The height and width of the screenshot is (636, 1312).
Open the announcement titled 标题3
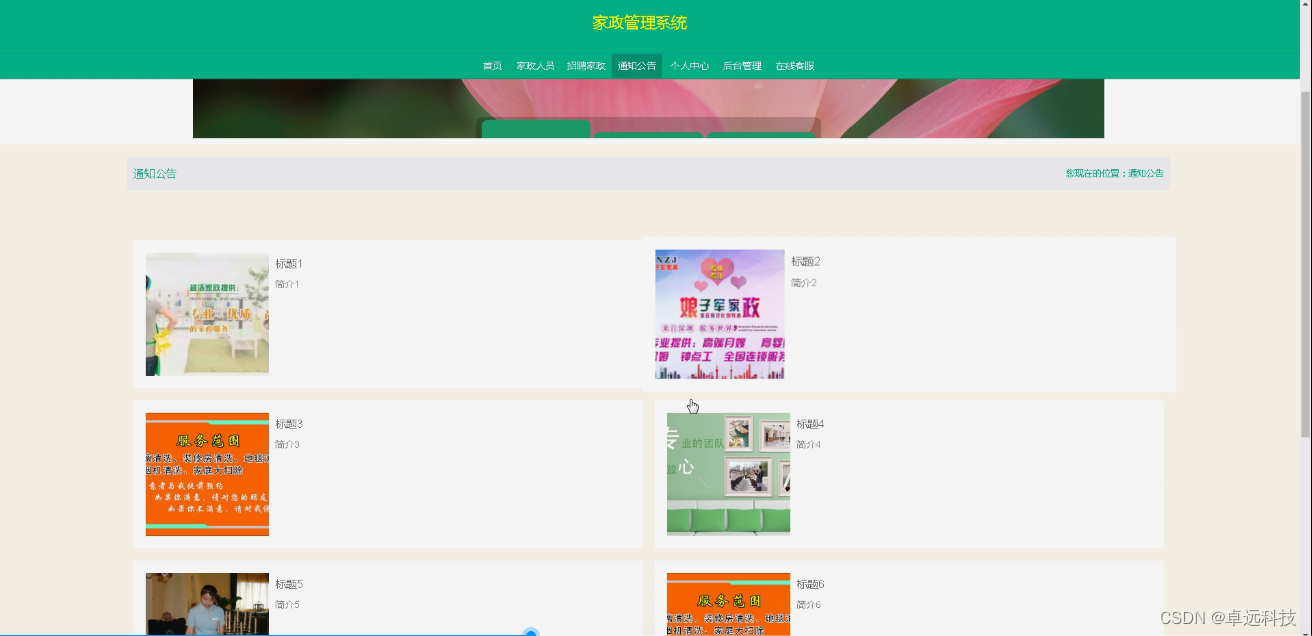(x=289, y=423)
